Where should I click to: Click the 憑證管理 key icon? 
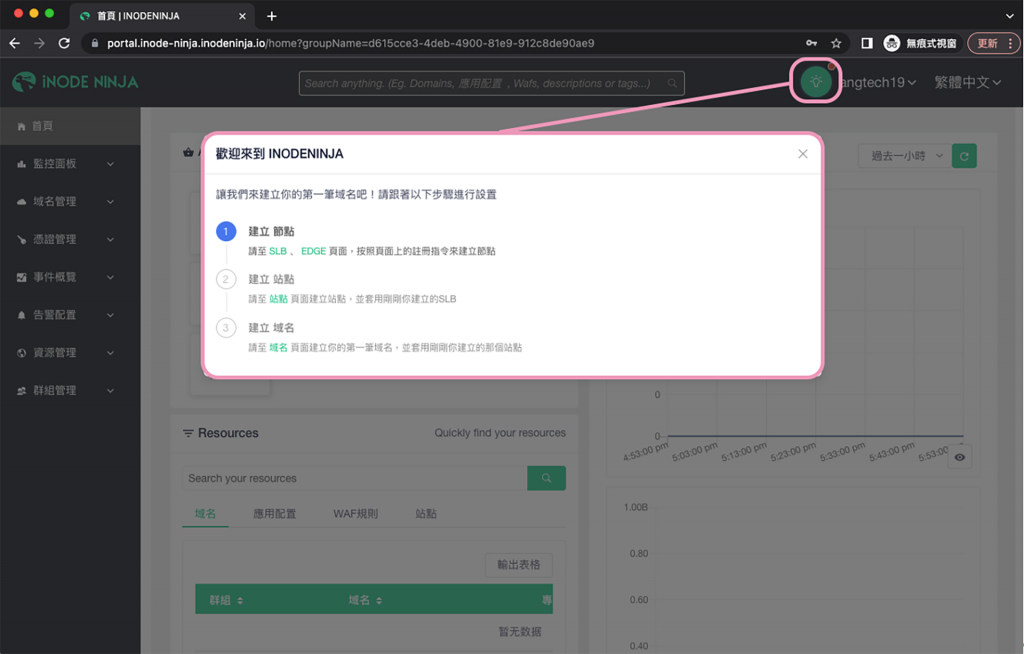21,240
